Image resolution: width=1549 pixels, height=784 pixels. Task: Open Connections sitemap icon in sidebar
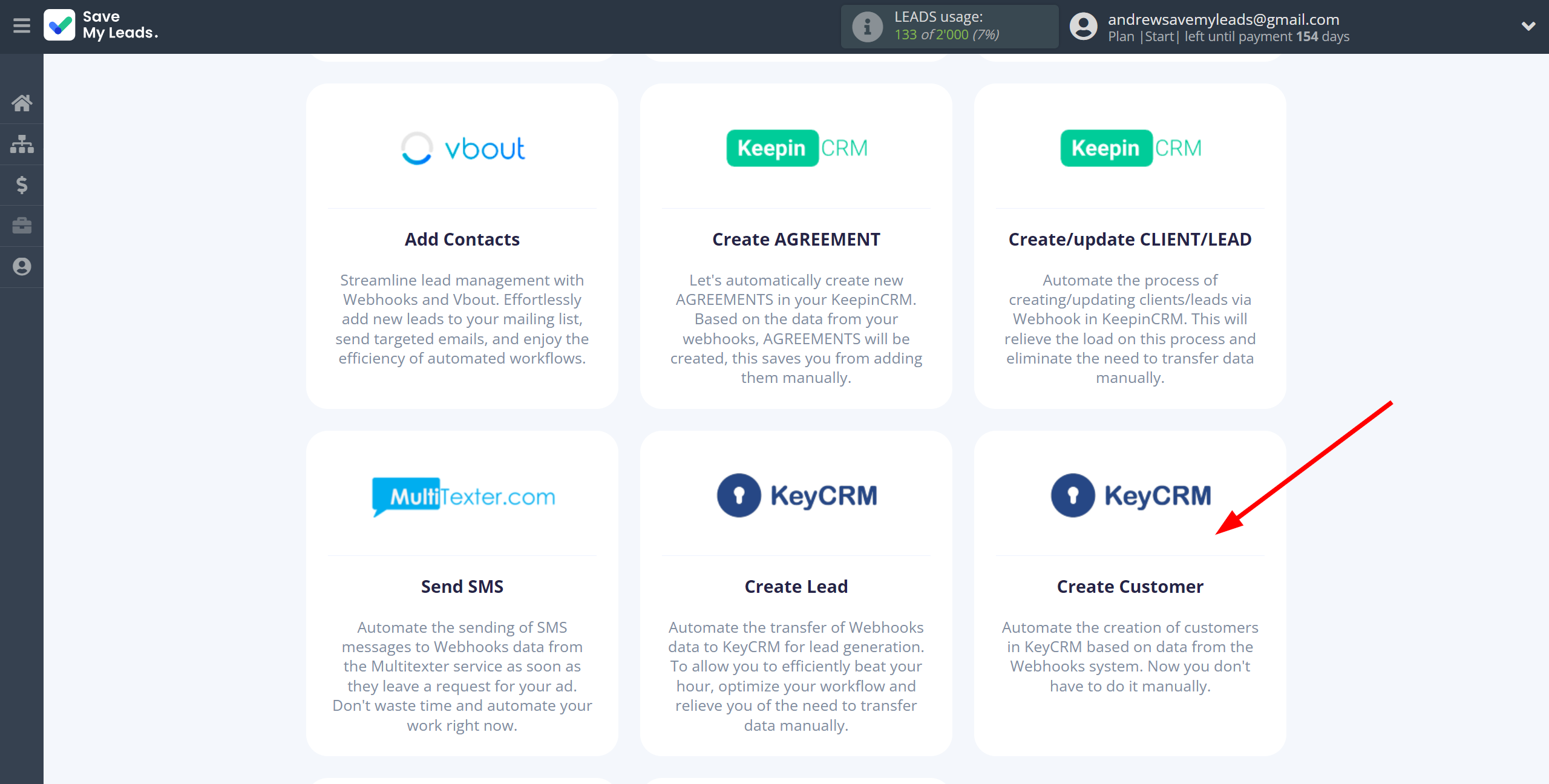(22, 144)
